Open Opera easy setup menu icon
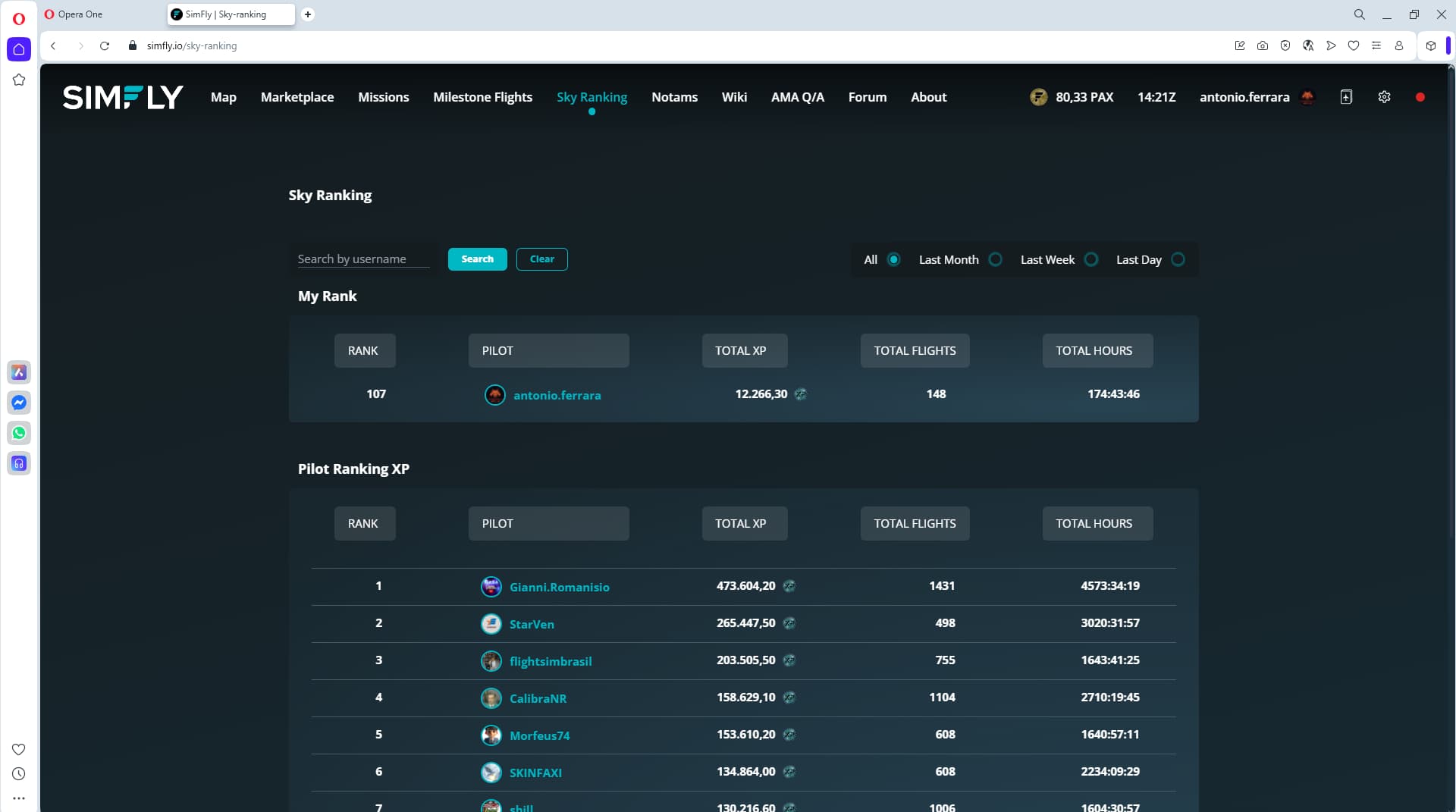Viewport: 1456px width, 812px height. tap(1376, 45)
